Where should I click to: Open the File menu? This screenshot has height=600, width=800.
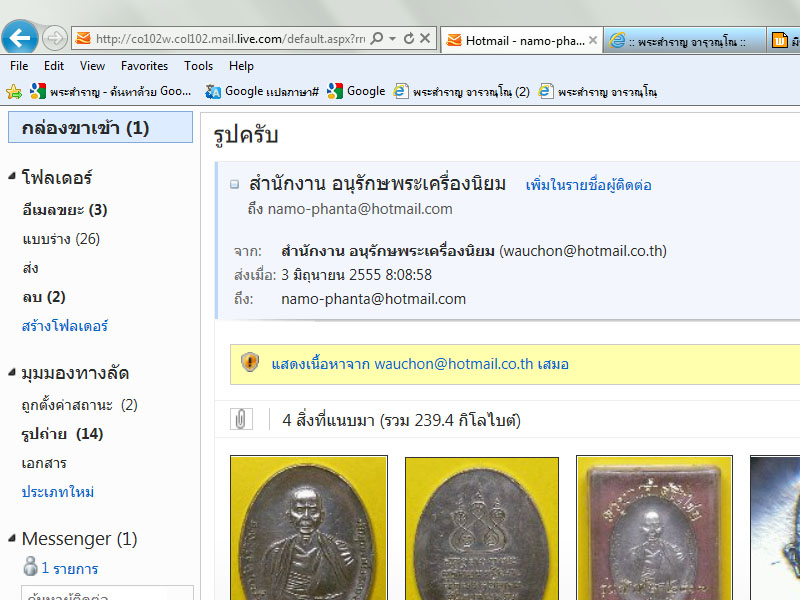[19, 66]
